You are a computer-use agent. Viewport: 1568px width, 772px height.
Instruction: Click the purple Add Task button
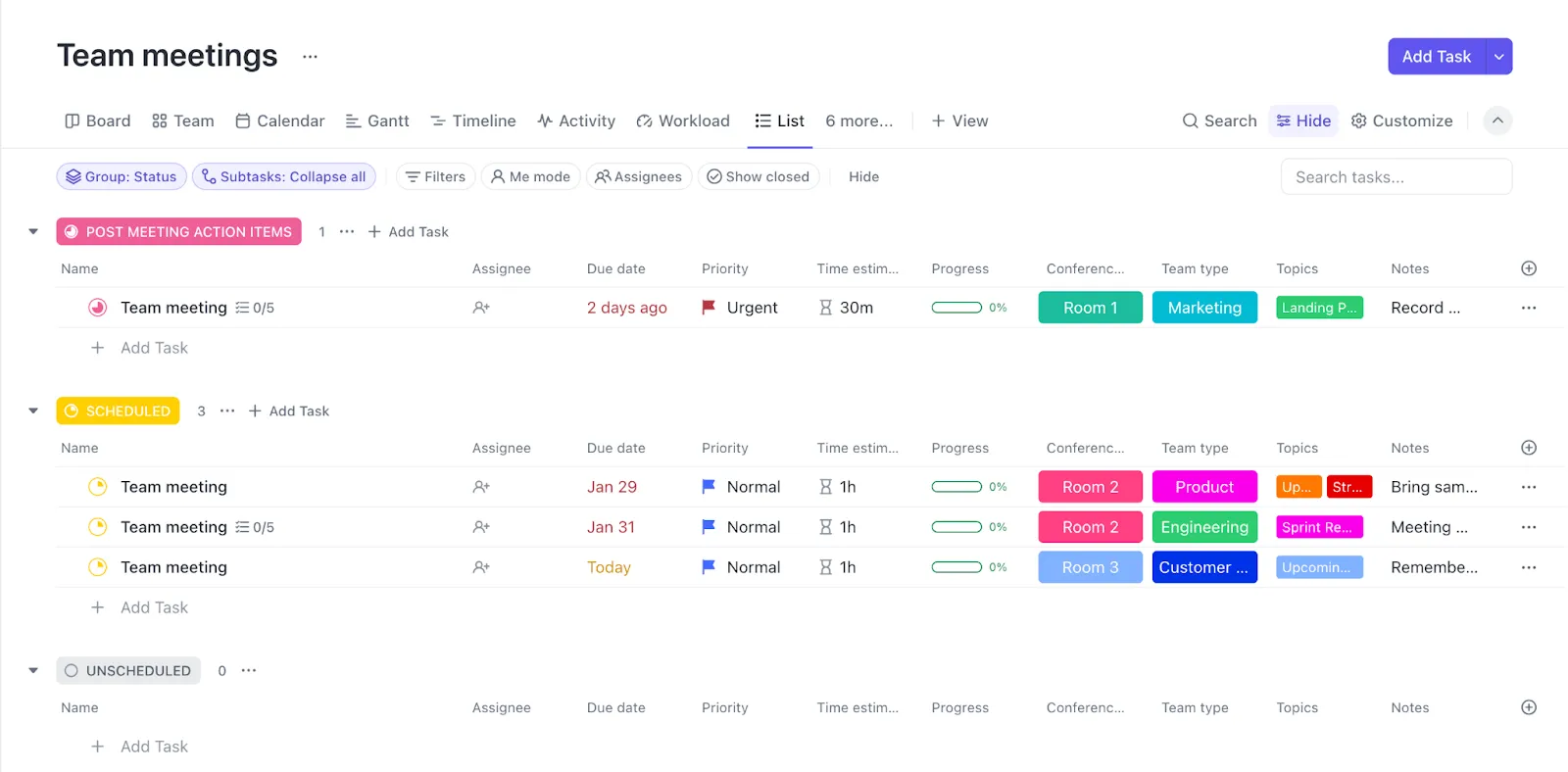coord(1437,57)
